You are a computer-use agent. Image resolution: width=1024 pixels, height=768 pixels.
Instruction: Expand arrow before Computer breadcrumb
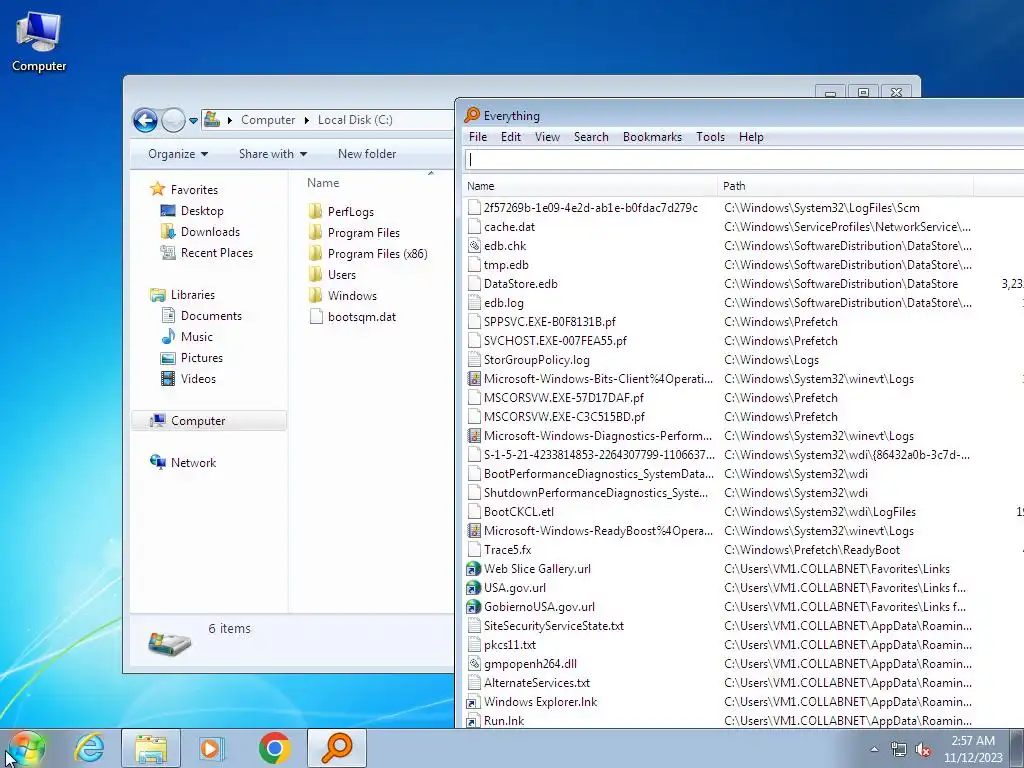coord(230,121)
